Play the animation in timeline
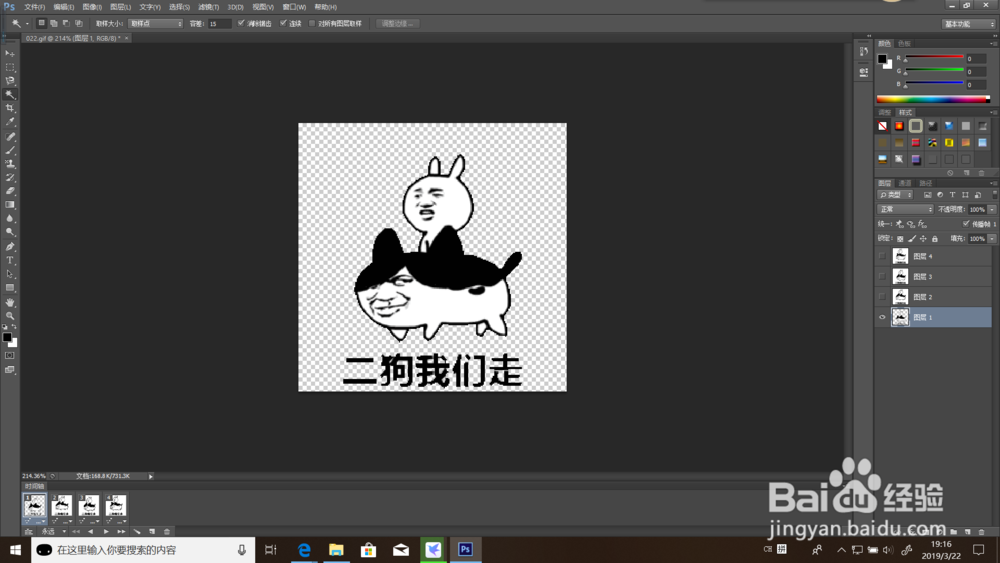Viewport: 1000px width, 563px height. [x=106, y=531]
